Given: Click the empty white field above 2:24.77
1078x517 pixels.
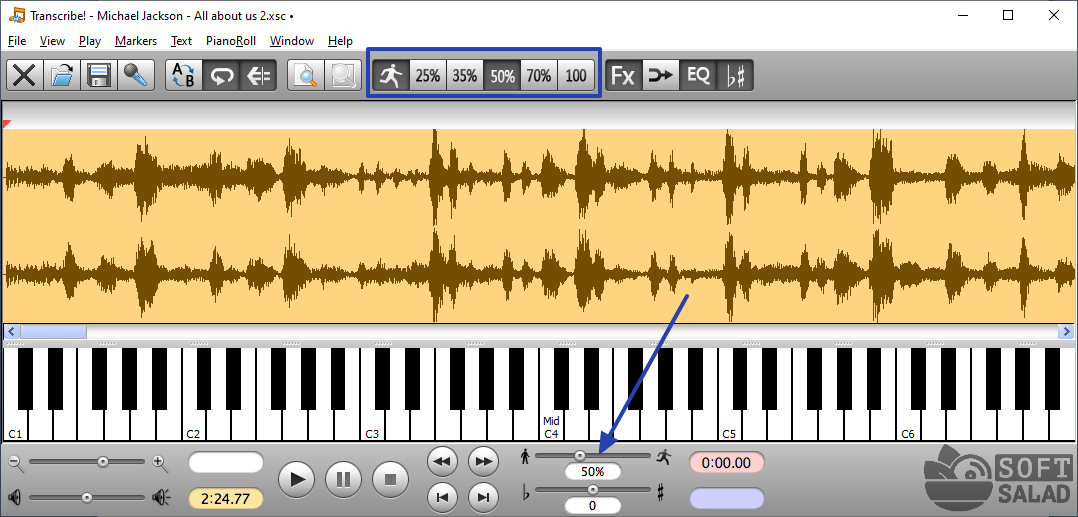Looking at the screenshot, I should point(226,462).
